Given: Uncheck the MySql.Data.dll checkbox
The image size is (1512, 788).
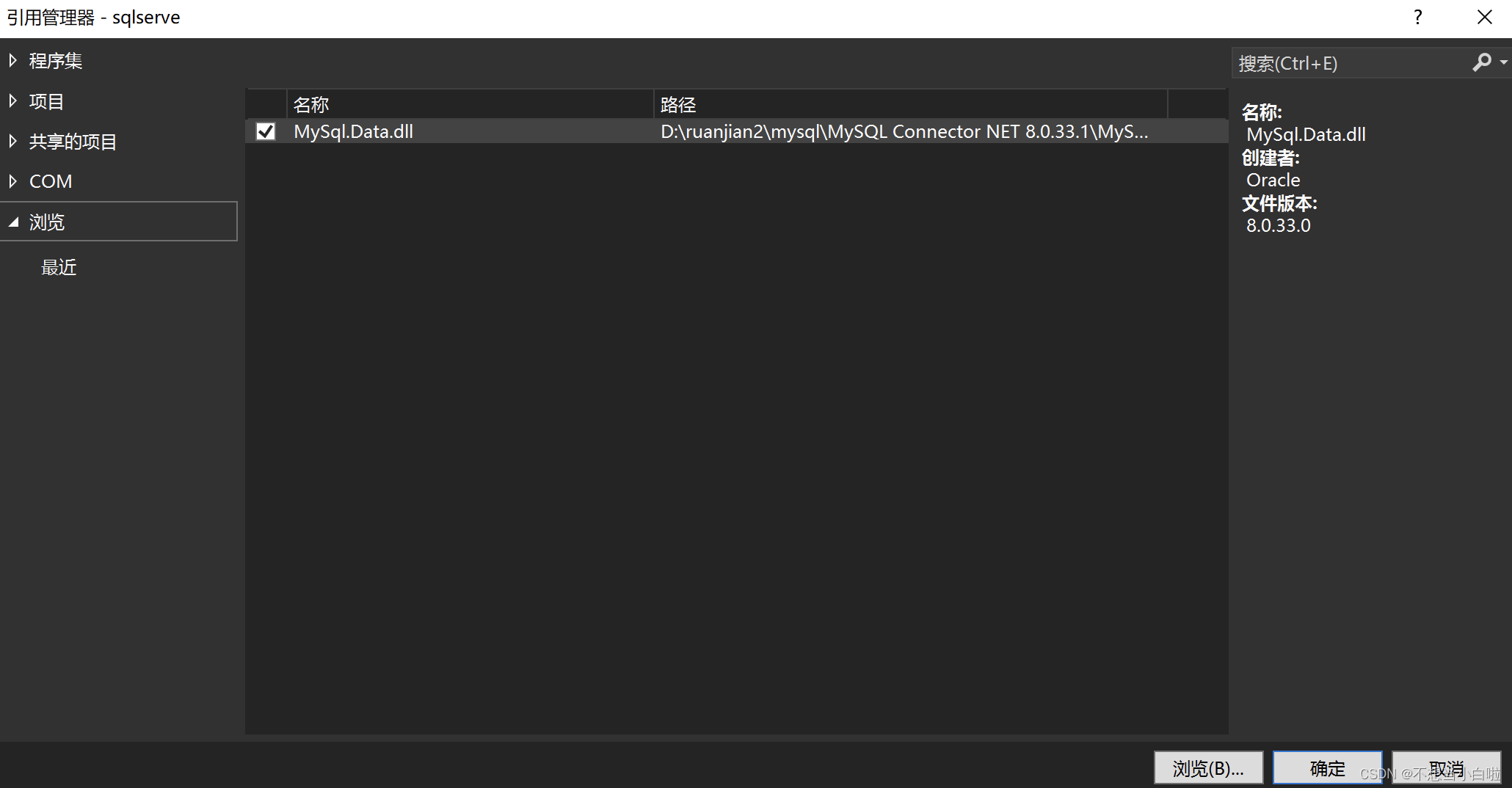Looking at the screenshot, I should pos(266,131).
